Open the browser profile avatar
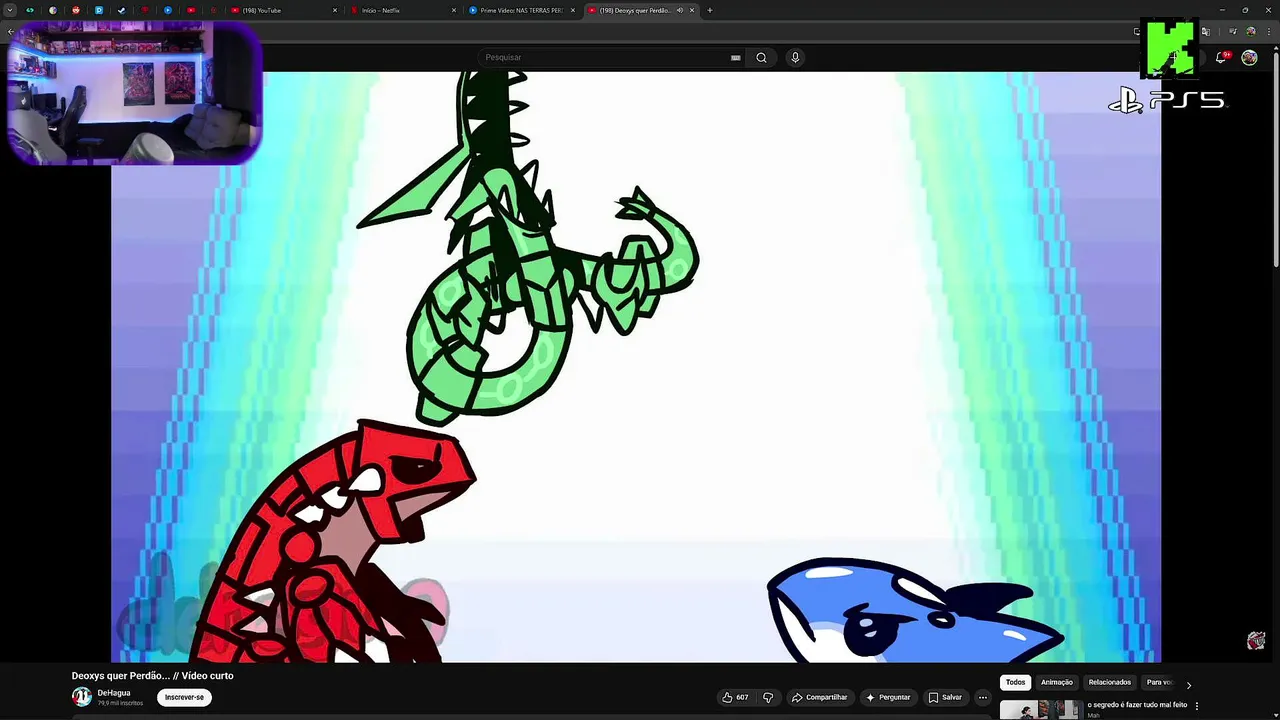This screenshot has height=720, width=1280. [1251, 32]
